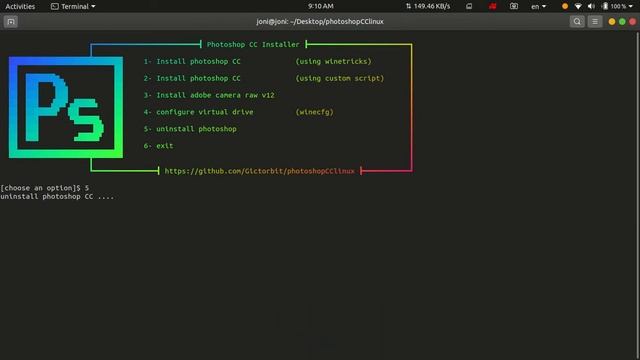640x360 pixels.
Task: Click option 1 Install photoshop CC
Action: [192, 61]
